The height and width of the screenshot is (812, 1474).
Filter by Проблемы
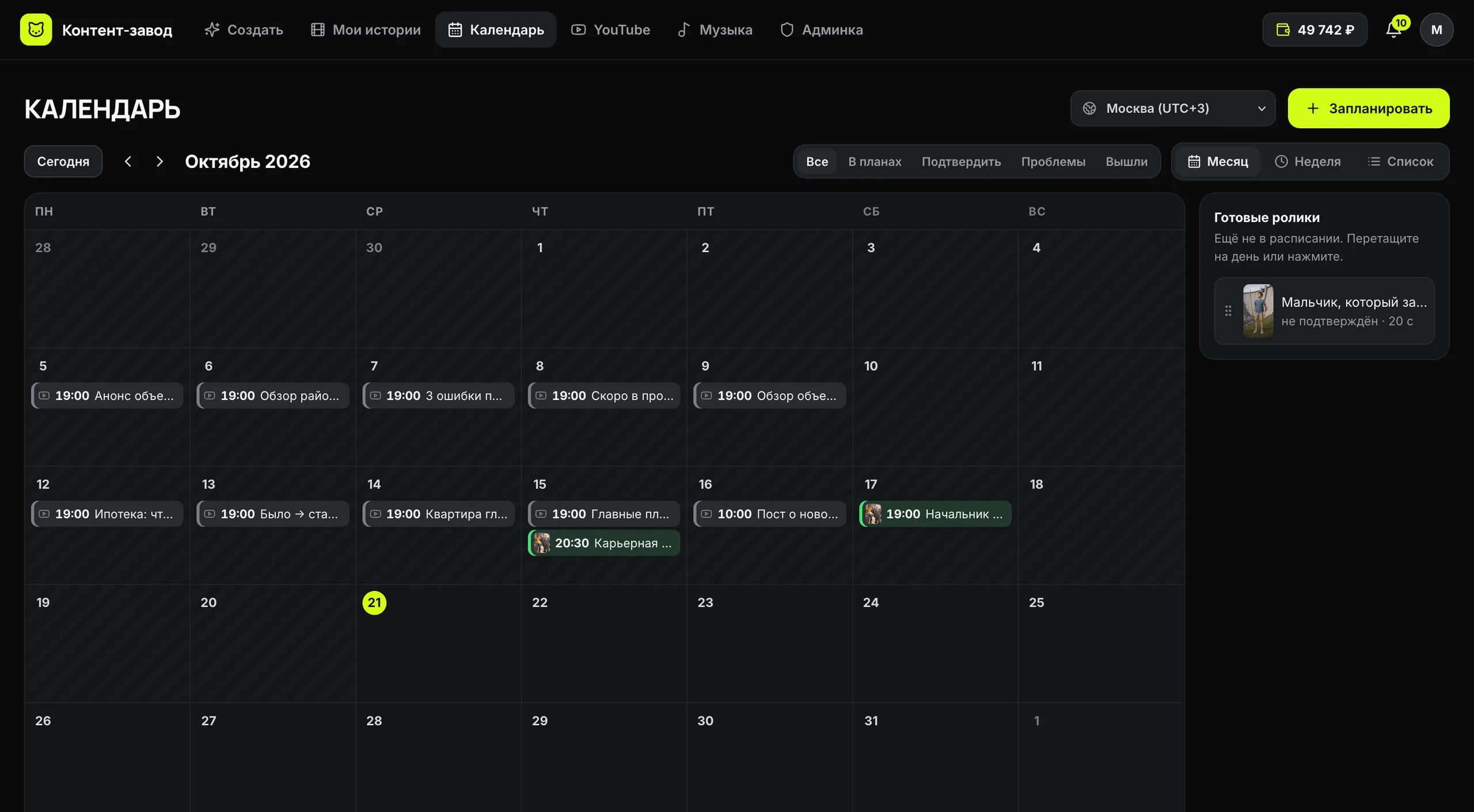click(1053, 162)
